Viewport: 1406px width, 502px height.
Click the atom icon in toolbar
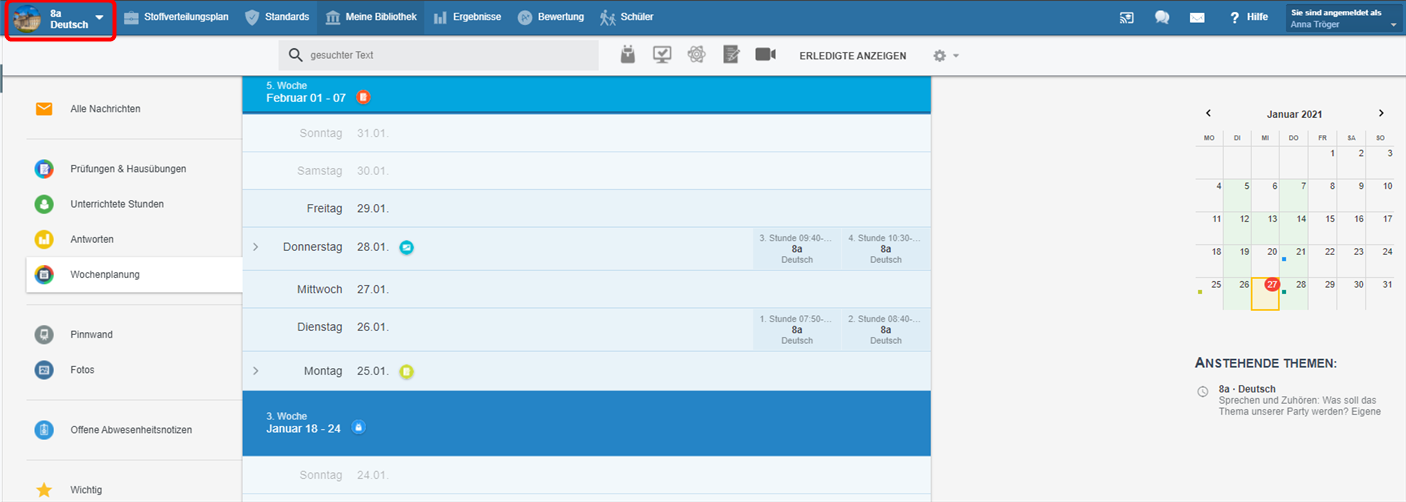[x=697, y=55]
